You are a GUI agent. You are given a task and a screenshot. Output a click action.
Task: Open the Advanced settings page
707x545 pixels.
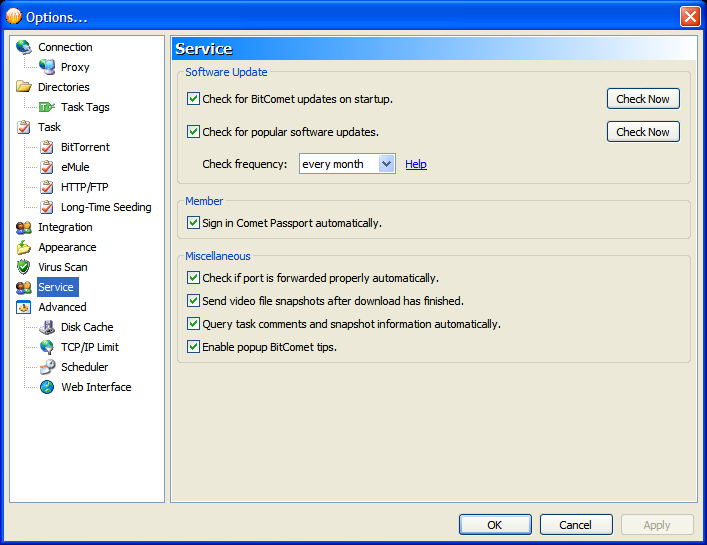click(62, 307)
